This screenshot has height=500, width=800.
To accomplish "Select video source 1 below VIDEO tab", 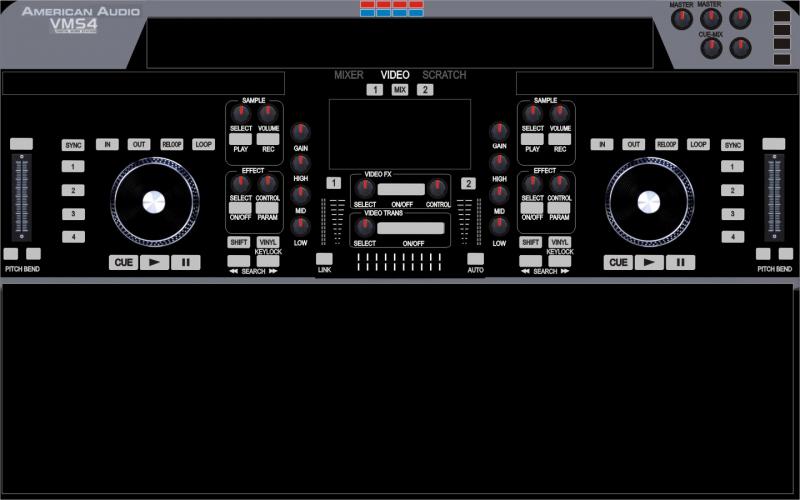I will [374, 90].
